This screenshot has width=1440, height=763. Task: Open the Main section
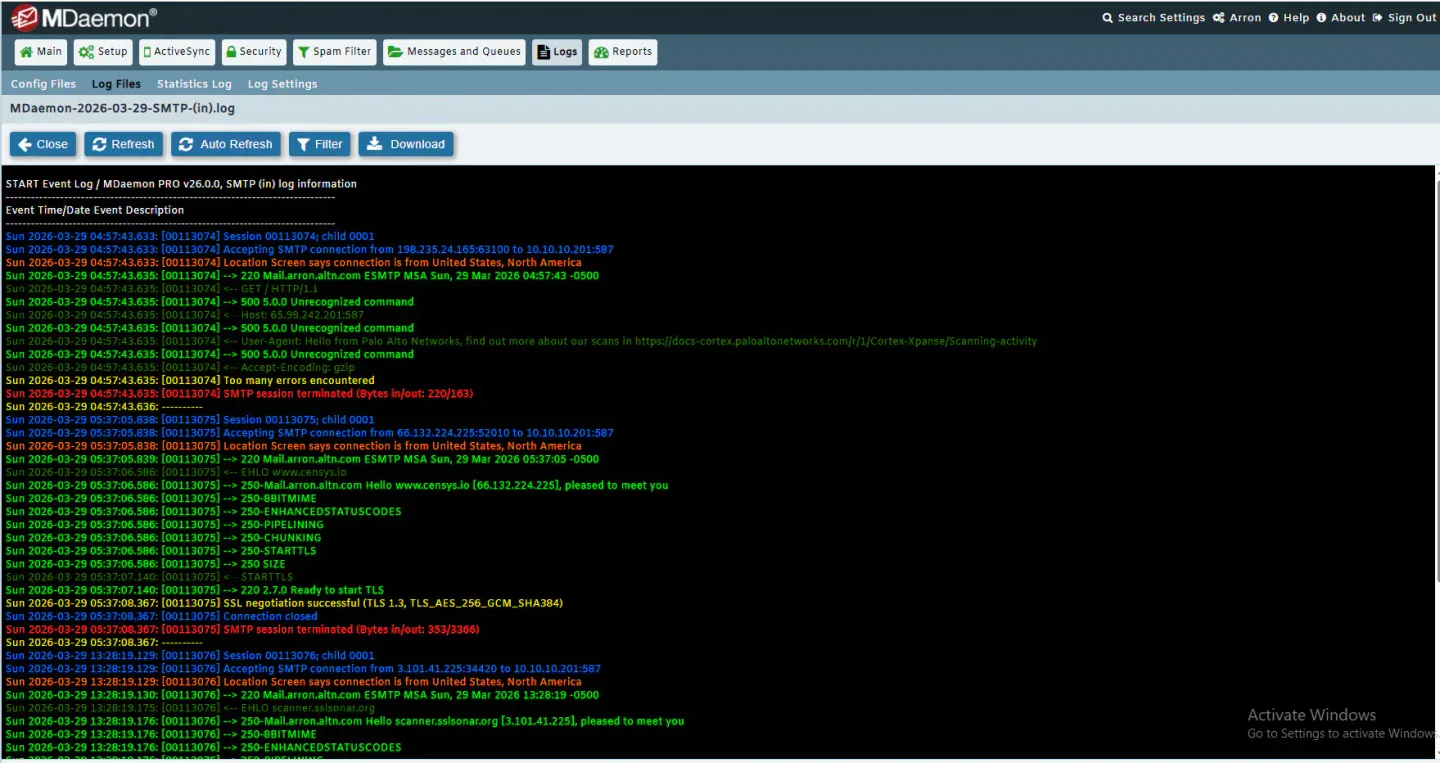click(x=40, y=52)
